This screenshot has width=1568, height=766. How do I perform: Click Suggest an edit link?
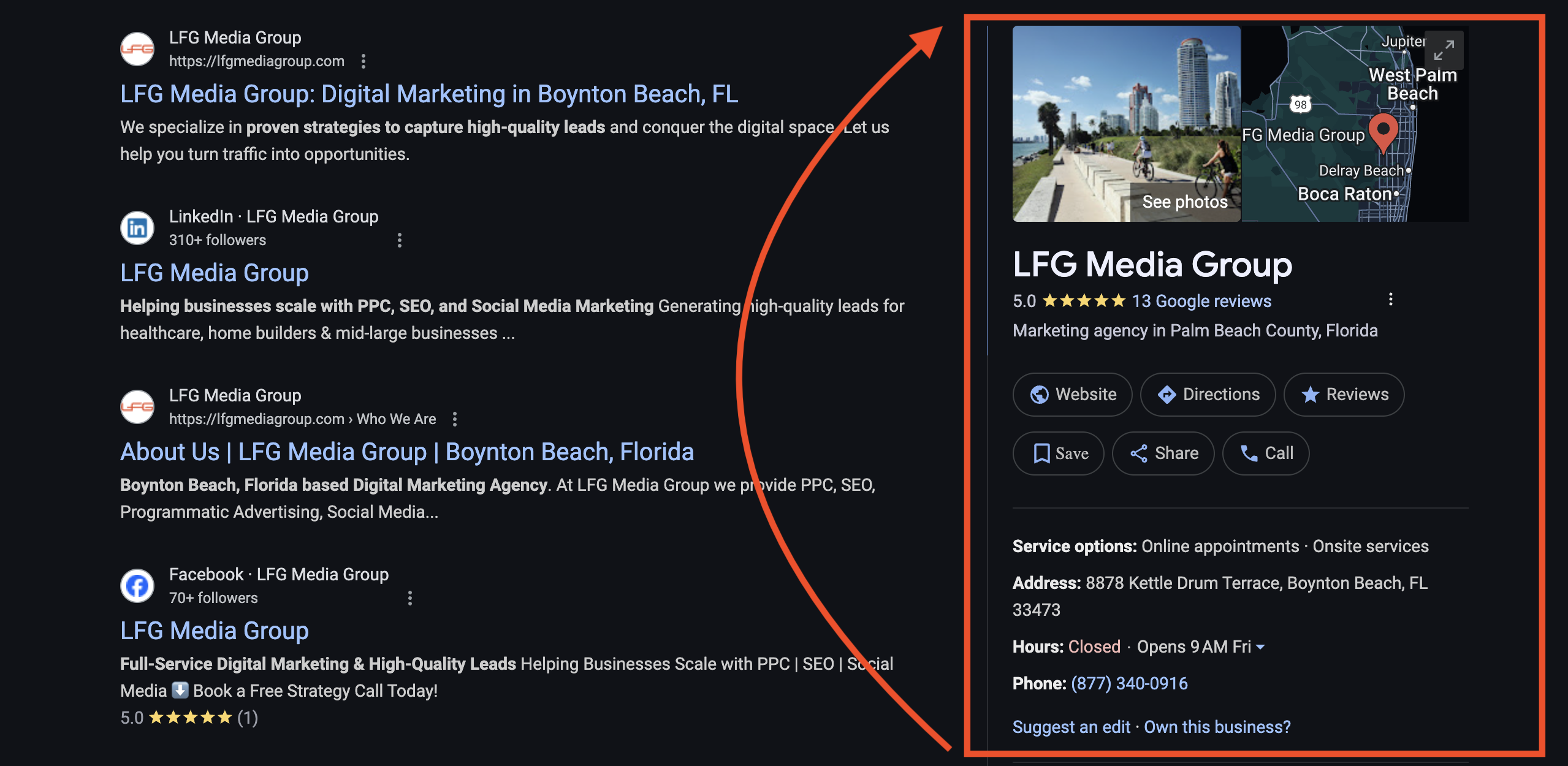1071,727
